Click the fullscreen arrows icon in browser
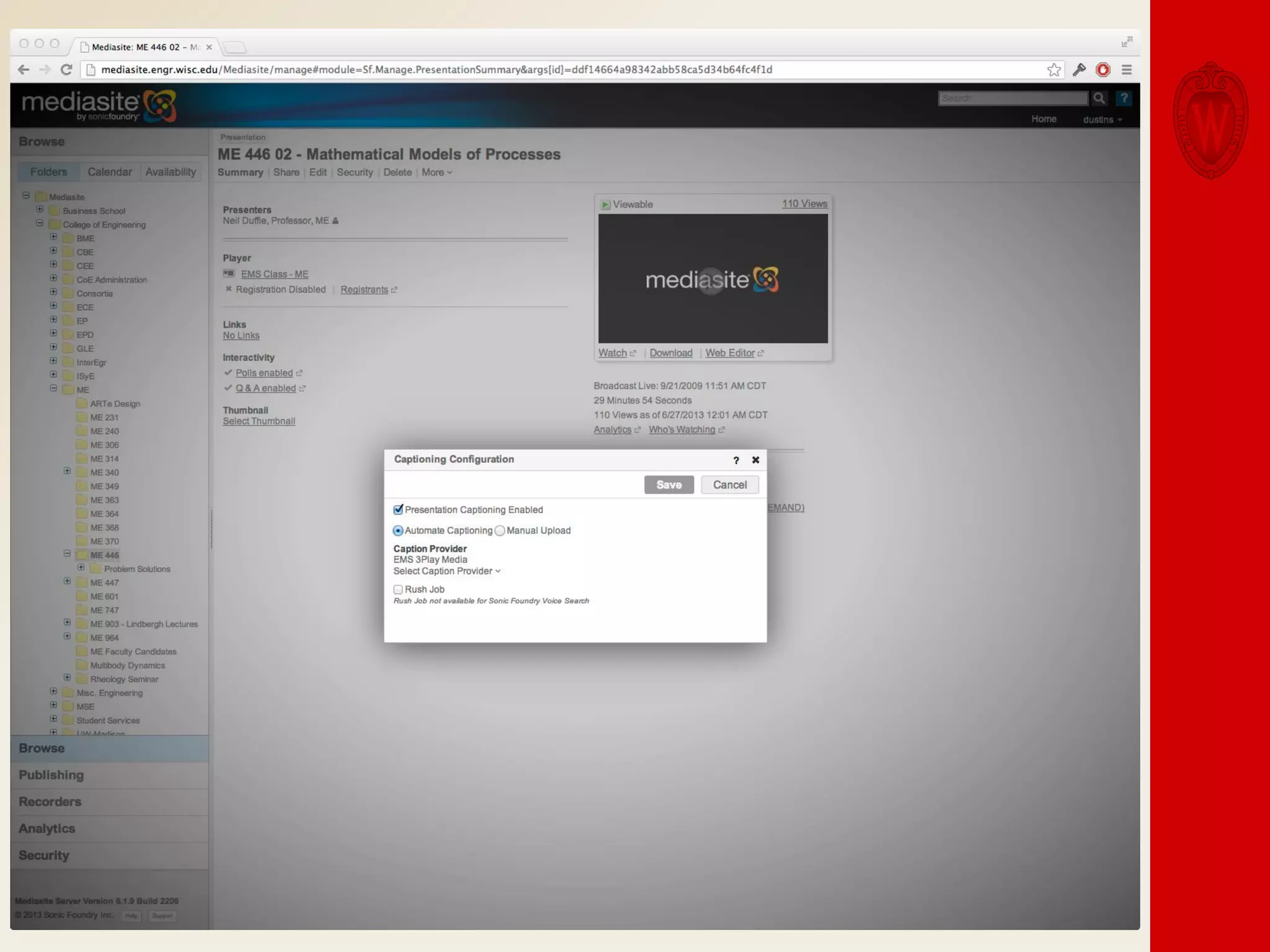This screenshot has height=952, width=1270. [x=1127, y=42]
